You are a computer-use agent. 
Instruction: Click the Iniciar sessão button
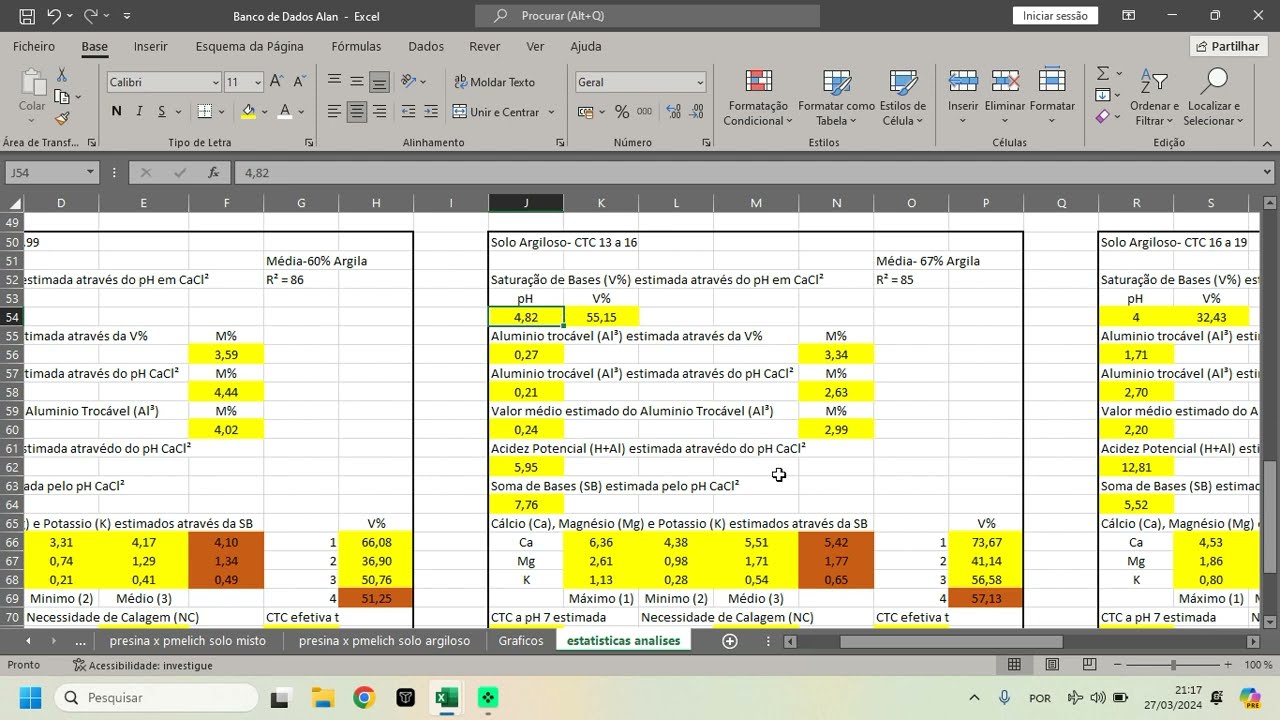pyautogui.click(x=1056, y=16)
